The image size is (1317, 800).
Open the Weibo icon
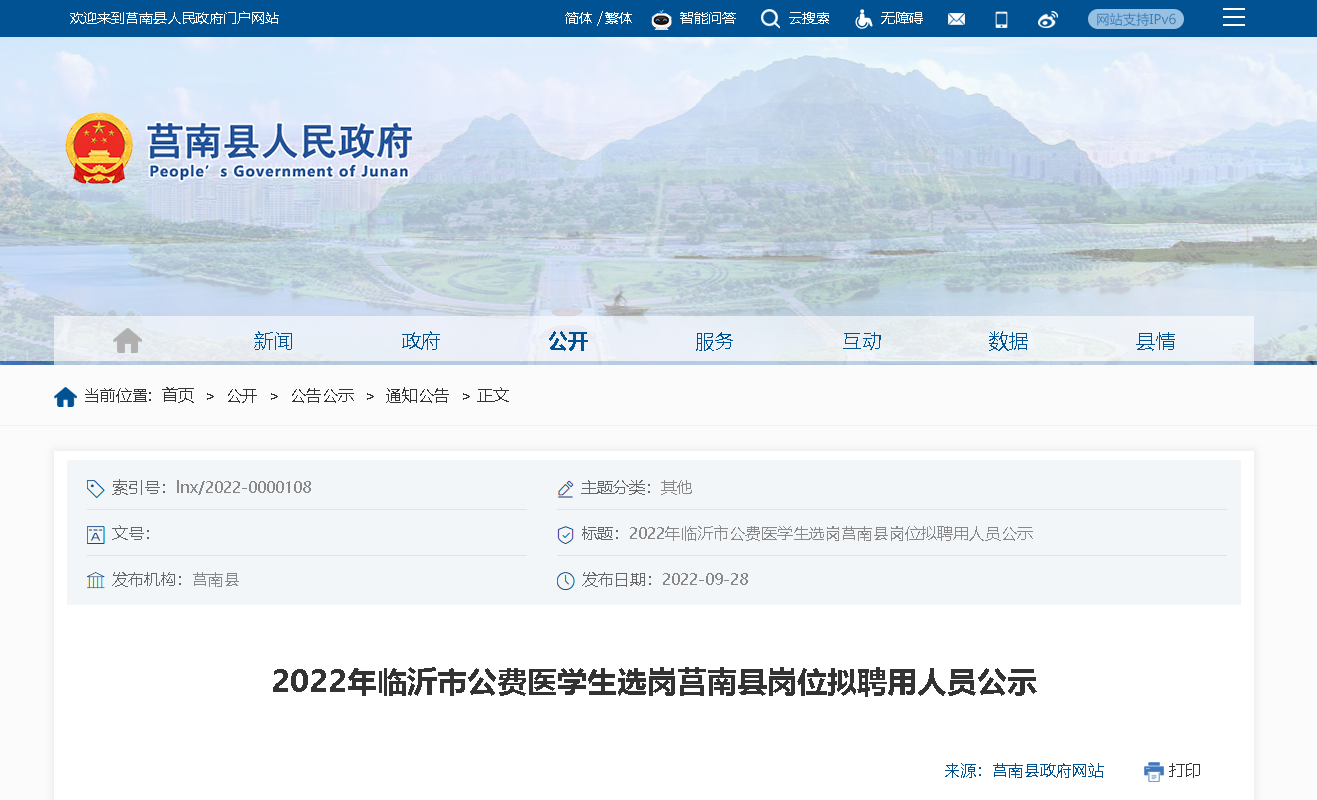1048,19
